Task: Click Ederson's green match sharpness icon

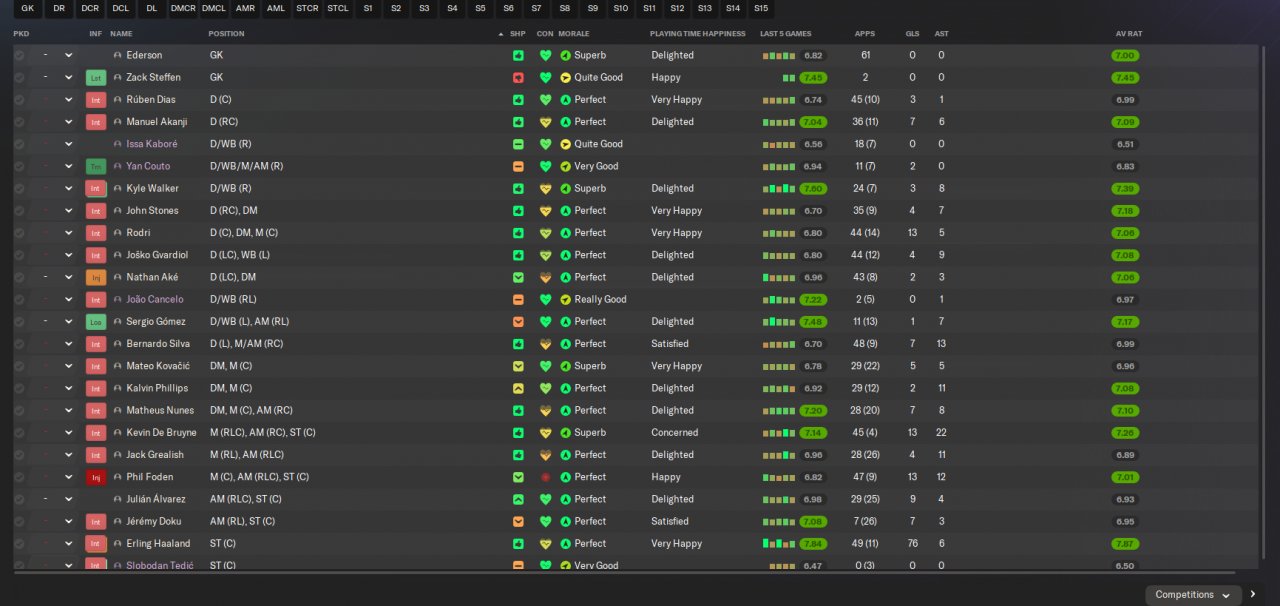Action: tap(518, 55)
